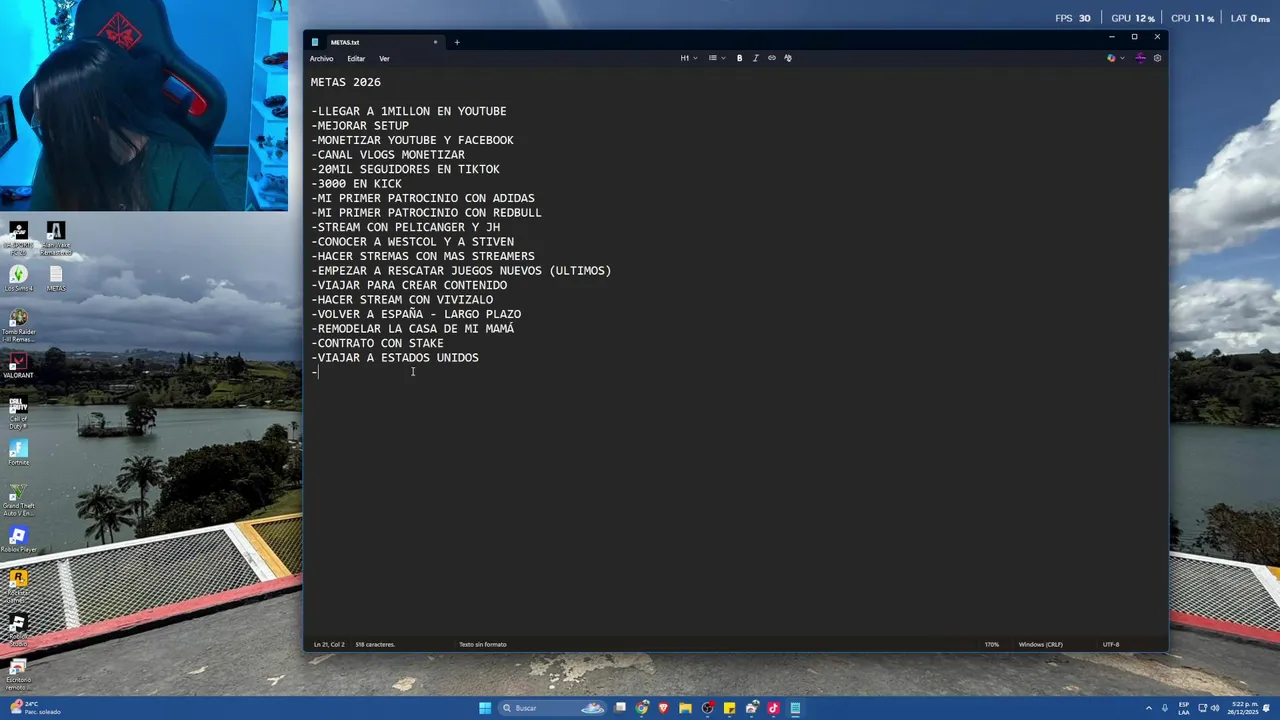Viewport: 1280px width, 720px height.
Task: Open the list style dropdown
Action: [x=716, y=58]
